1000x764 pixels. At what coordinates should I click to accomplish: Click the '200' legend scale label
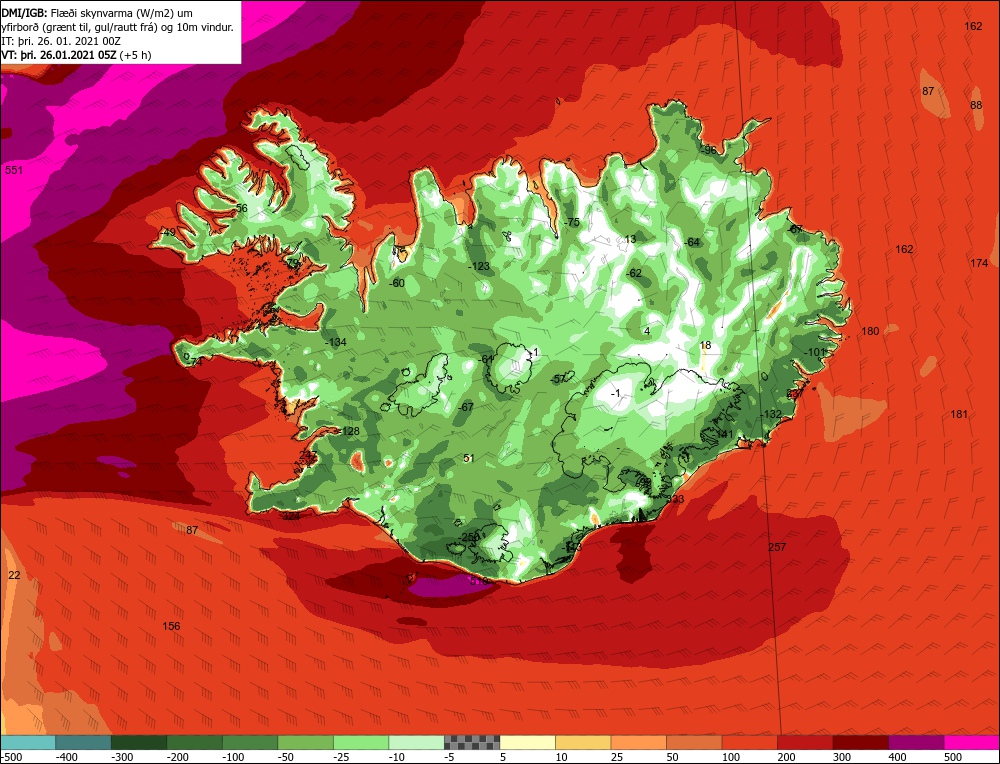tap(786, 757)
